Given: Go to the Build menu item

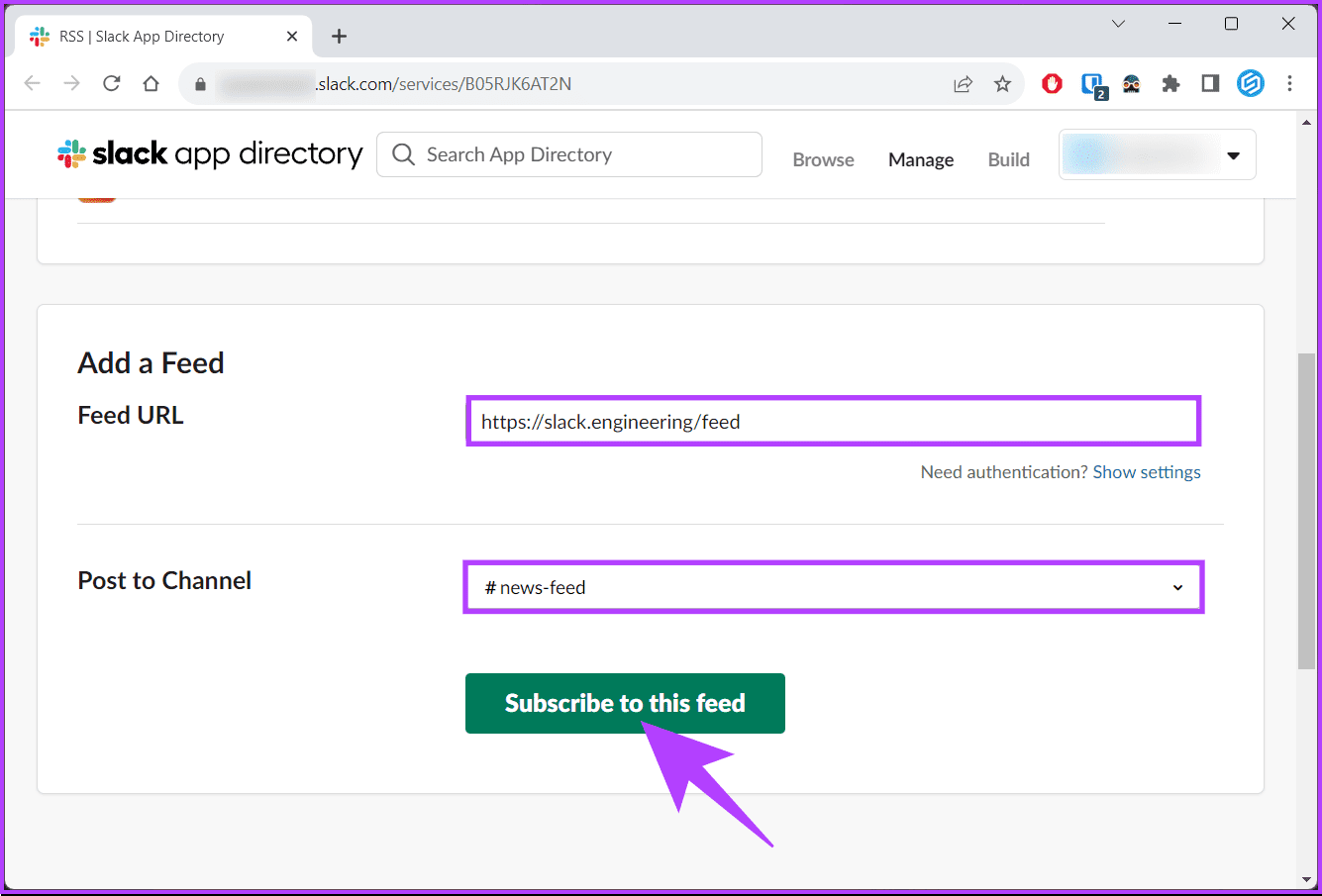Looking at the screenshot, I should tap(1008, 159).
